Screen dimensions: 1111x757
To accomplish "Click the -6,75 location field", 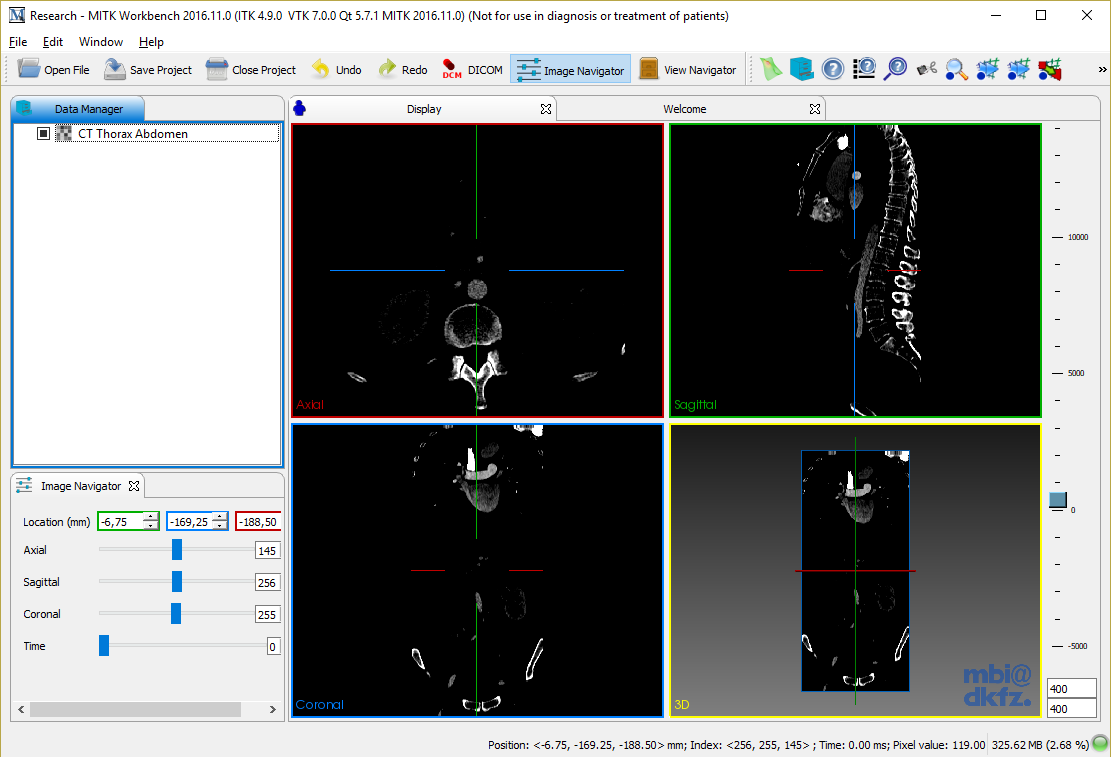I will tap(120, 522).
